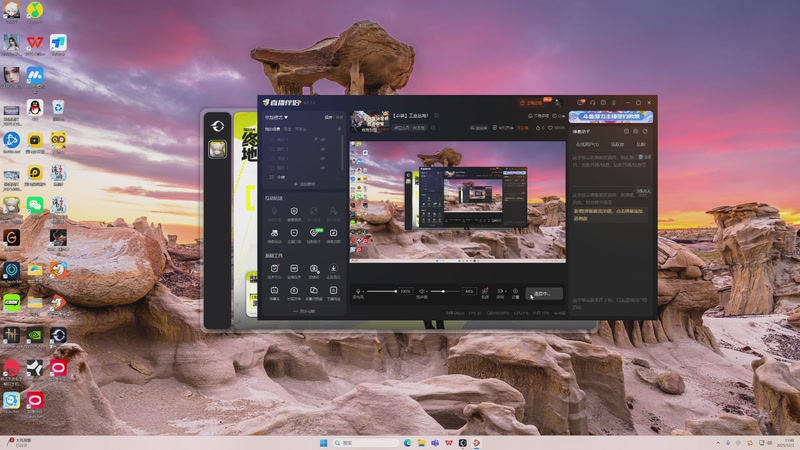This screenshot has height=450, width=800.
Task: Toggle visibility of the first source row
Action: 323,139
